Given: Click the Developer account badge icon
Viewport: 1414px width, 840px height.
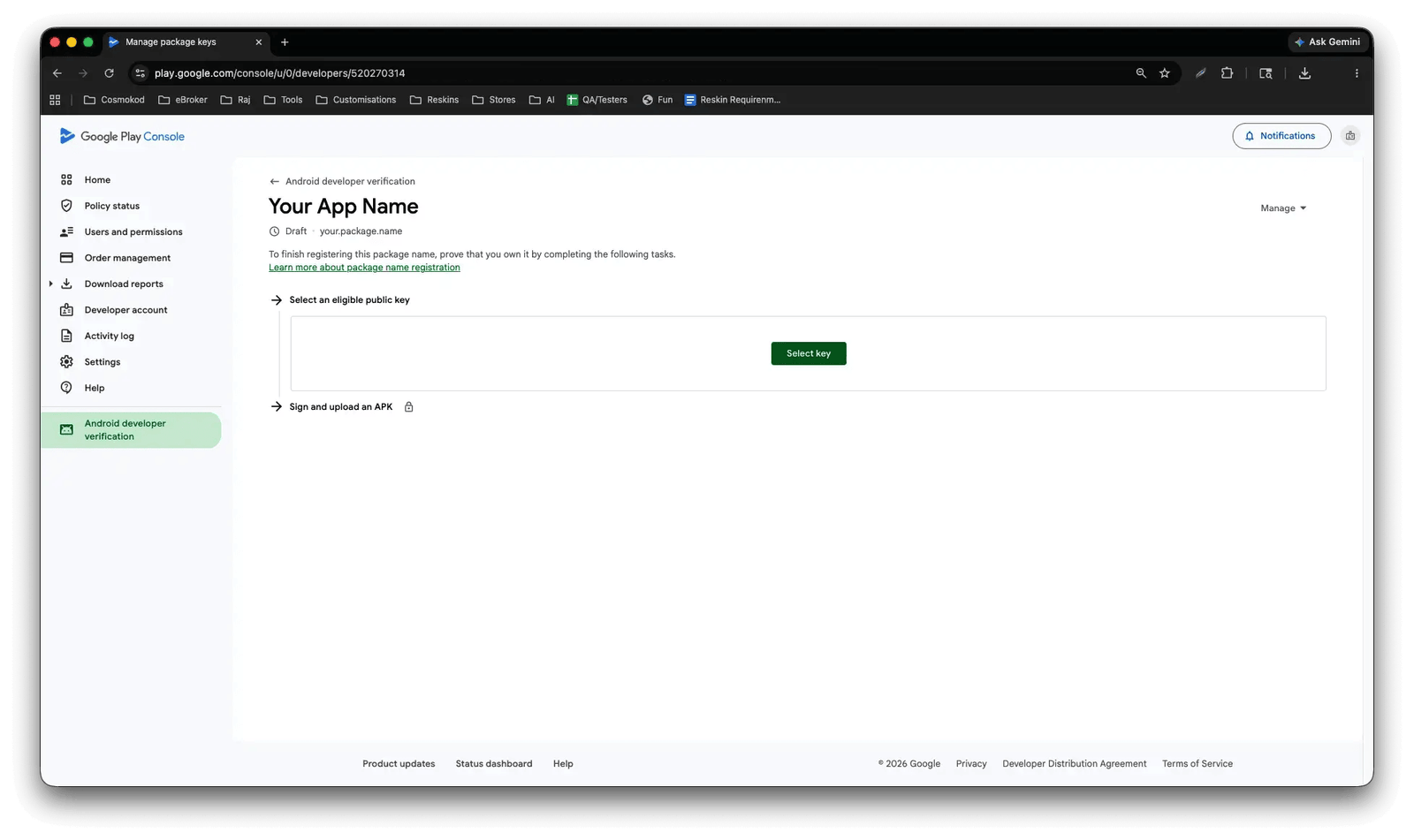Looking at the screenshot, I should [x=66, y=310].
